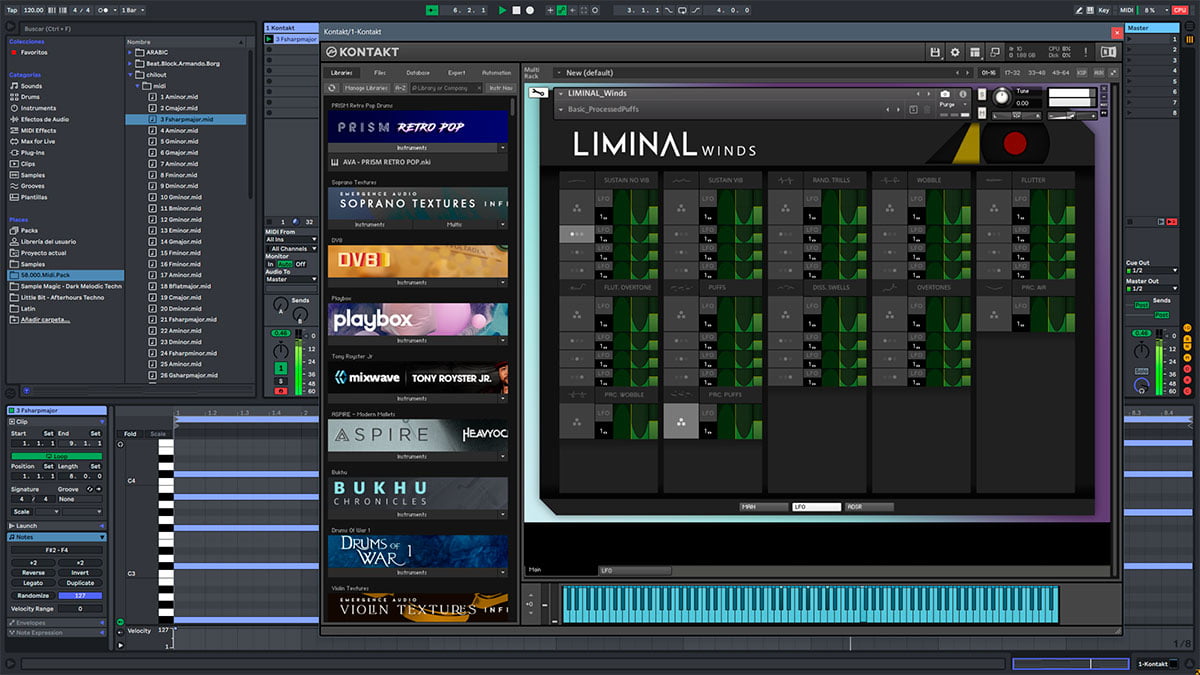1200x675 pixels.
Task: Switch to the Automation tab in Kontakt
Action: [x=496, y=73]
